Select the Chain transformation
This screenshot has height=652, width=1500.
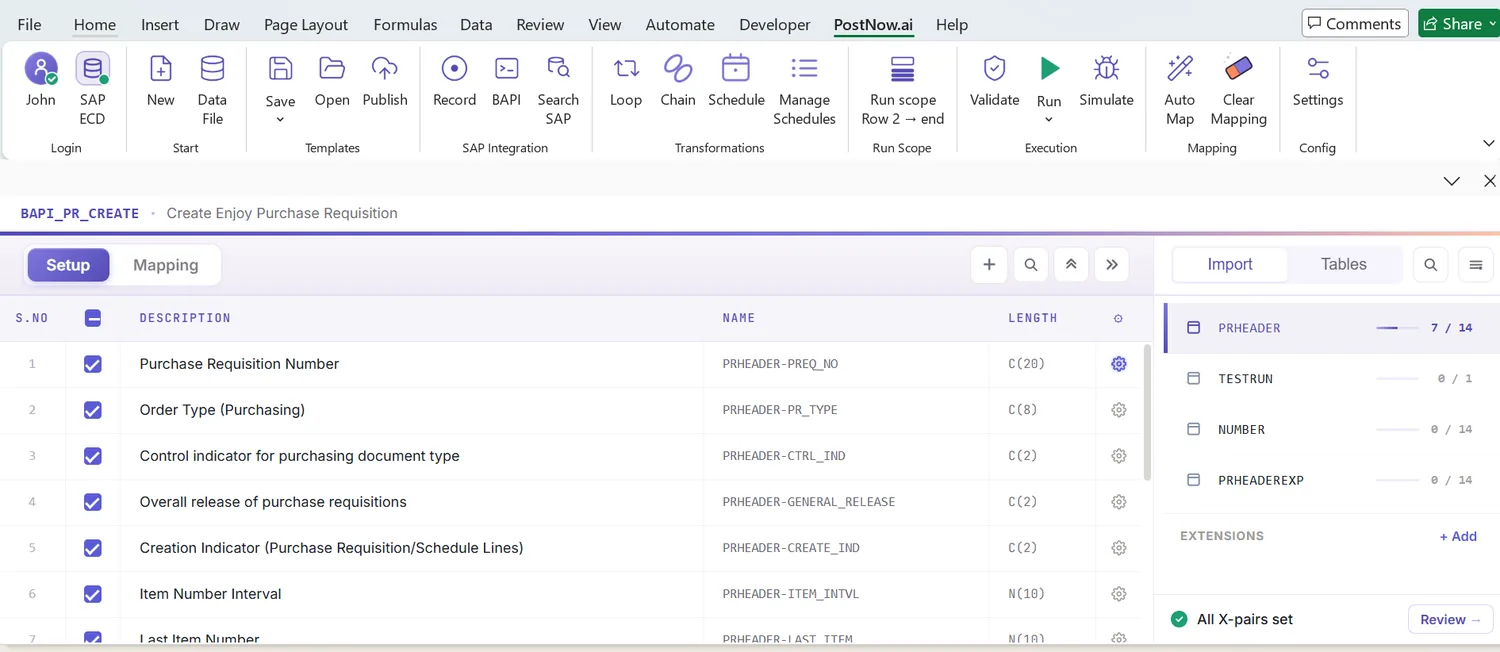tap(678, 69)
